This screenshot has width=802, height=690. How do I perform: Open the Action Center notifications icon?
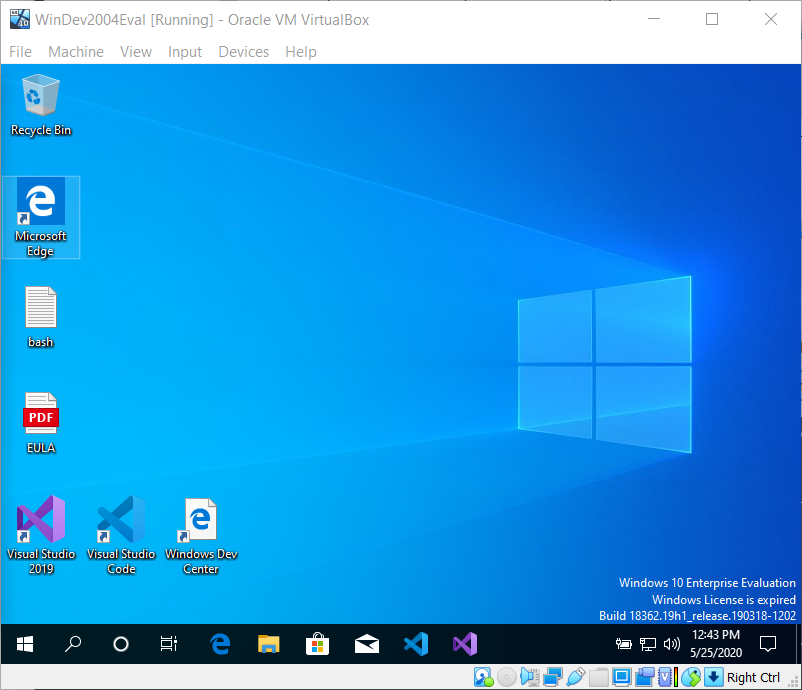click(x=768, y=644)
